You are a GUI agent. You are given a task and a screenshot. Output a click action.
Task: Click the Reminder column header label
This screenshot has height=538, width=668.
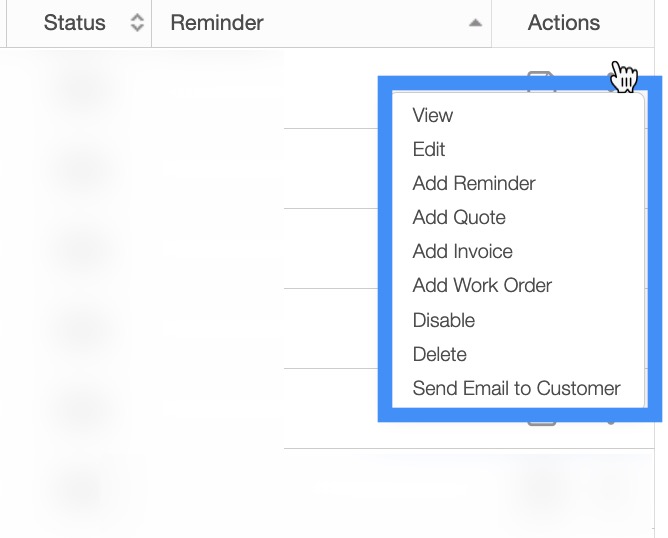point(217,23)
